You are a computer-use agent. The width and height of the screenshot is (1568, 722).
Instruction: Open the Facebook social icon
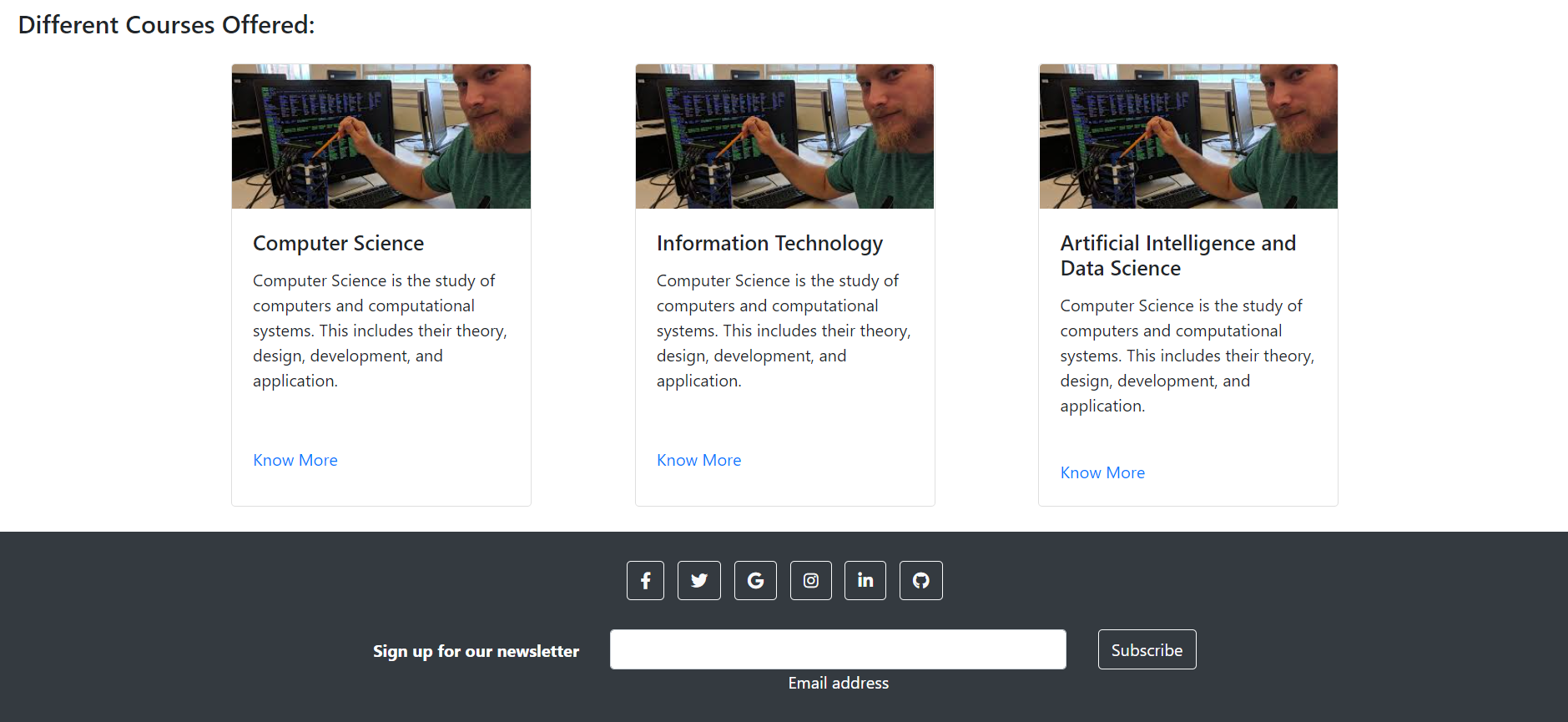645,580
